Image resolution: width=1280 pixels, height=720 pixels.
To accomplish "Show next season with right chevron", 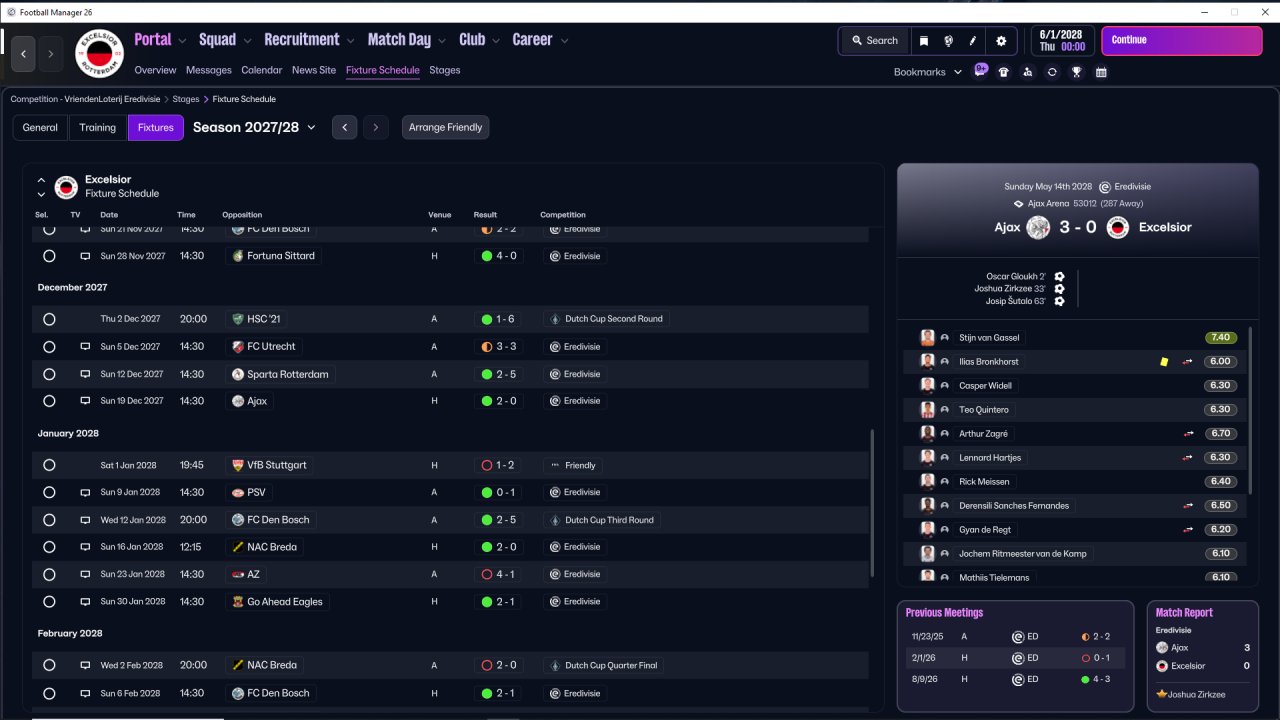I will click(x=376, y=127).
